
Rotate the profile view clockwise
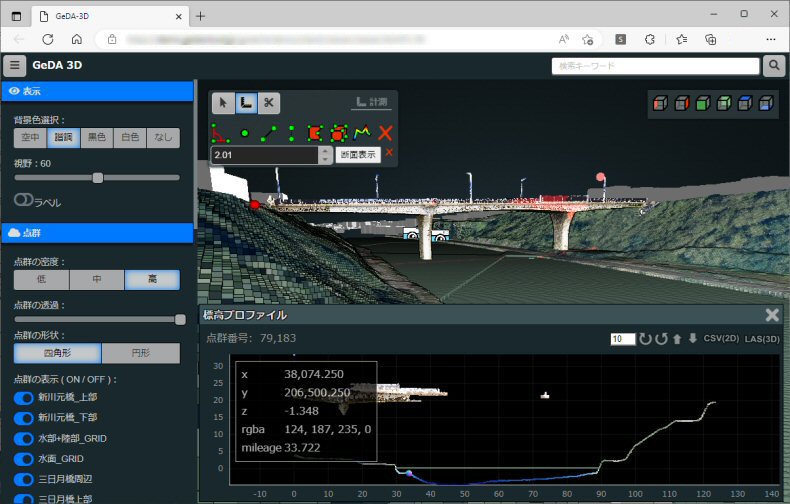[x=645, y=339]
